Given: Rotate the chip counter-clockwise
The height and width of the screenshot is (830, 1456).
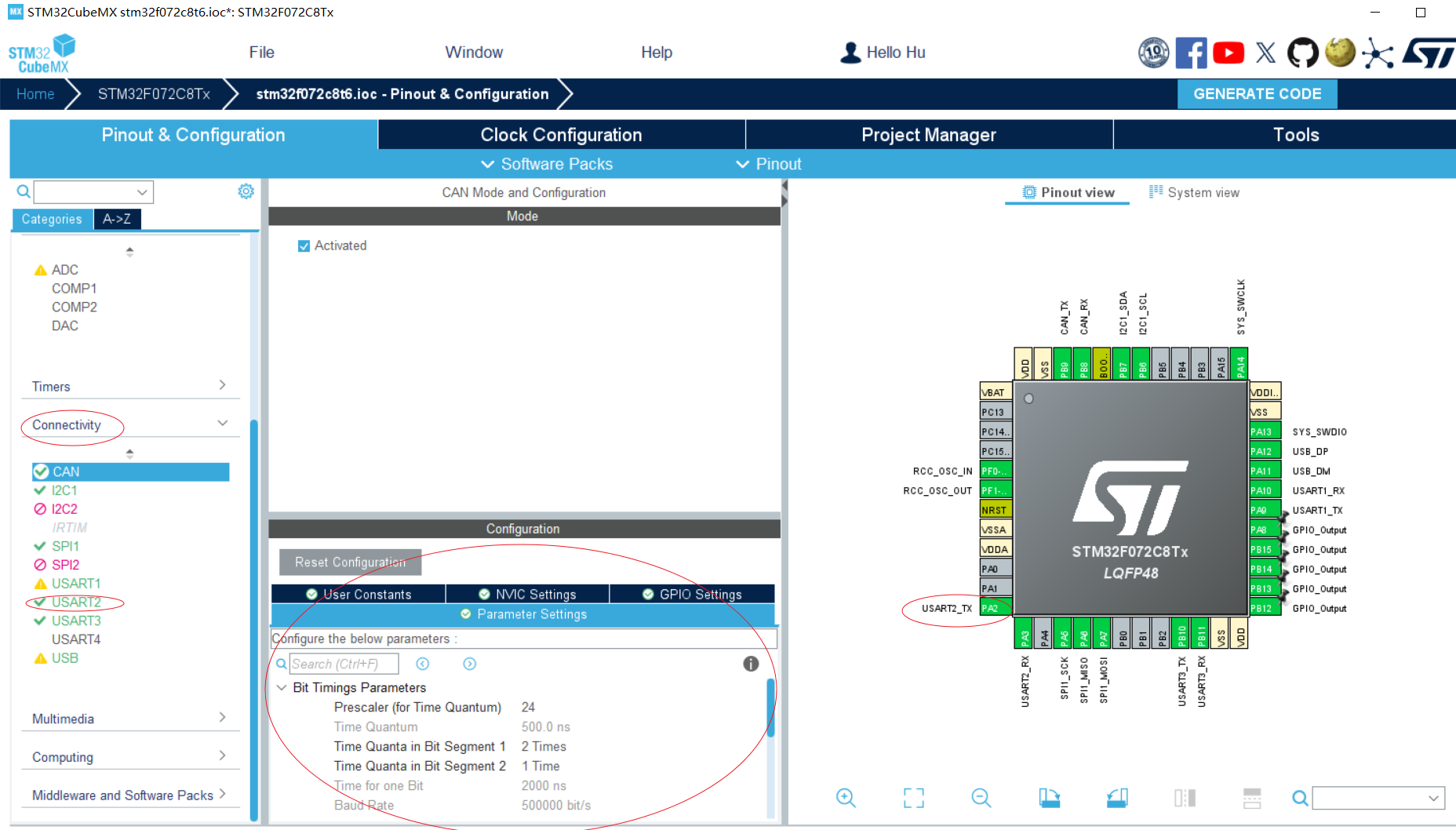Looking at the screenshot, I should [x=1118, y=798].
